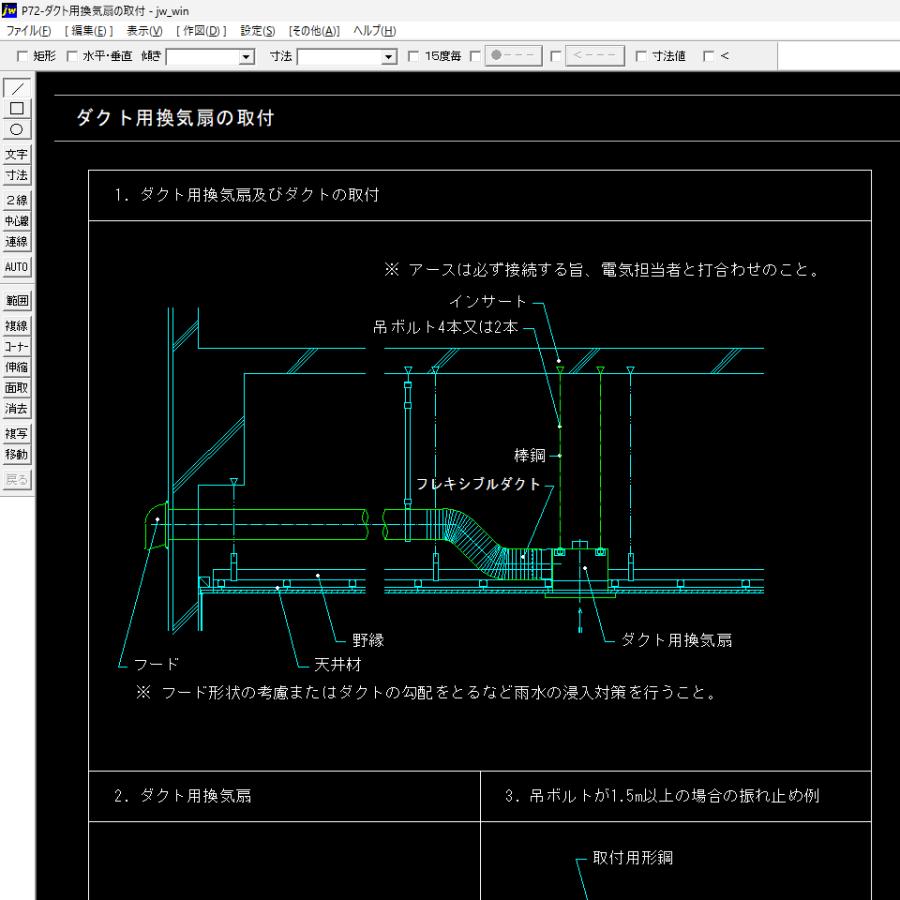
Task: Click the インサート label in drawing
Action: pyautogui.click(x=487, y=301)
